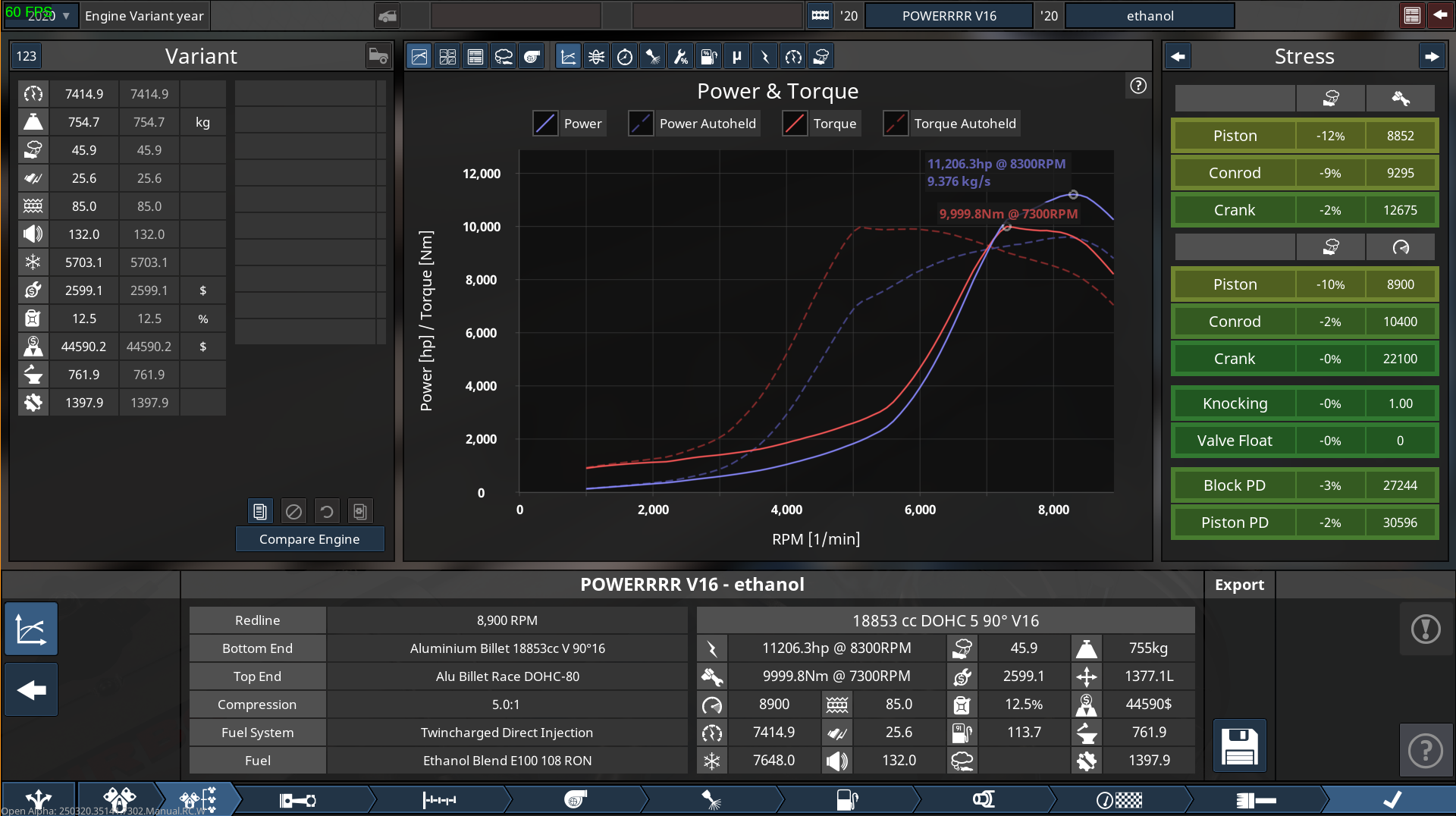
Task: Toggle the Power legend line
Action: pyautogui.click(x=582, y=124)
